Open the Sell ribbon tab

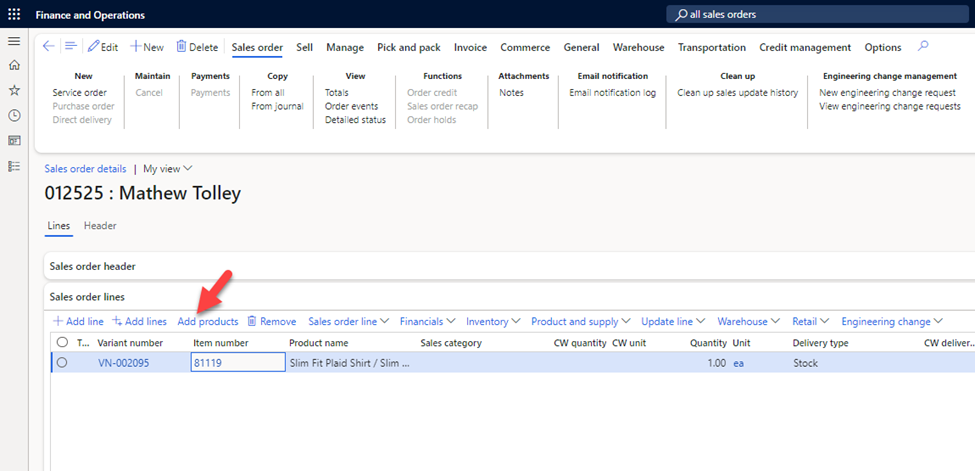tap(305, 47)
